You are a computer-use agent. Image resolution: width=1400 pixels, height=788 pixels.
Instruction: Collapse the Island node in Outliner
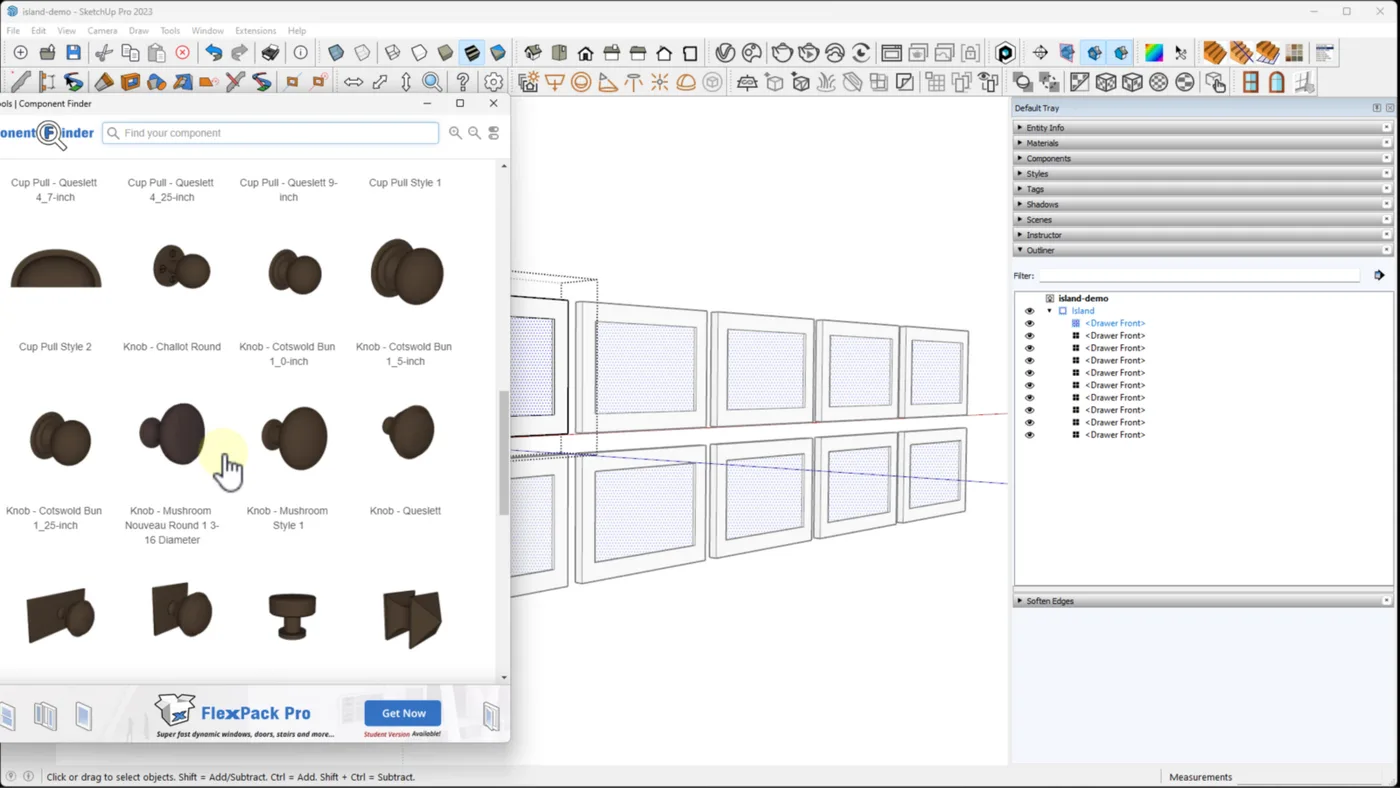tap(1049, 311)
